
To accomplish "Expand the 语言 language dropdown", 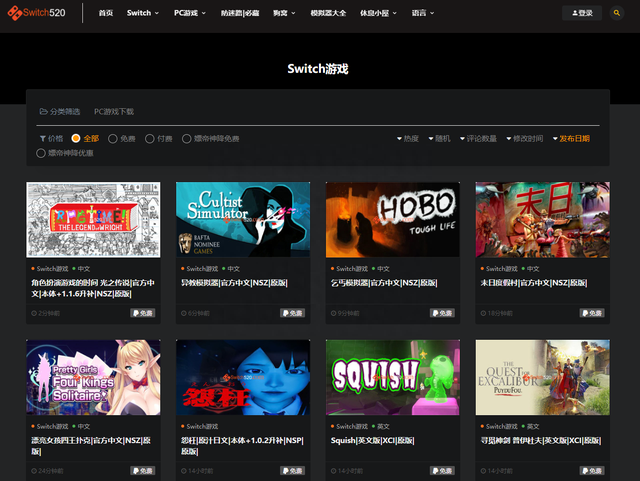I will tap(423, 13).
